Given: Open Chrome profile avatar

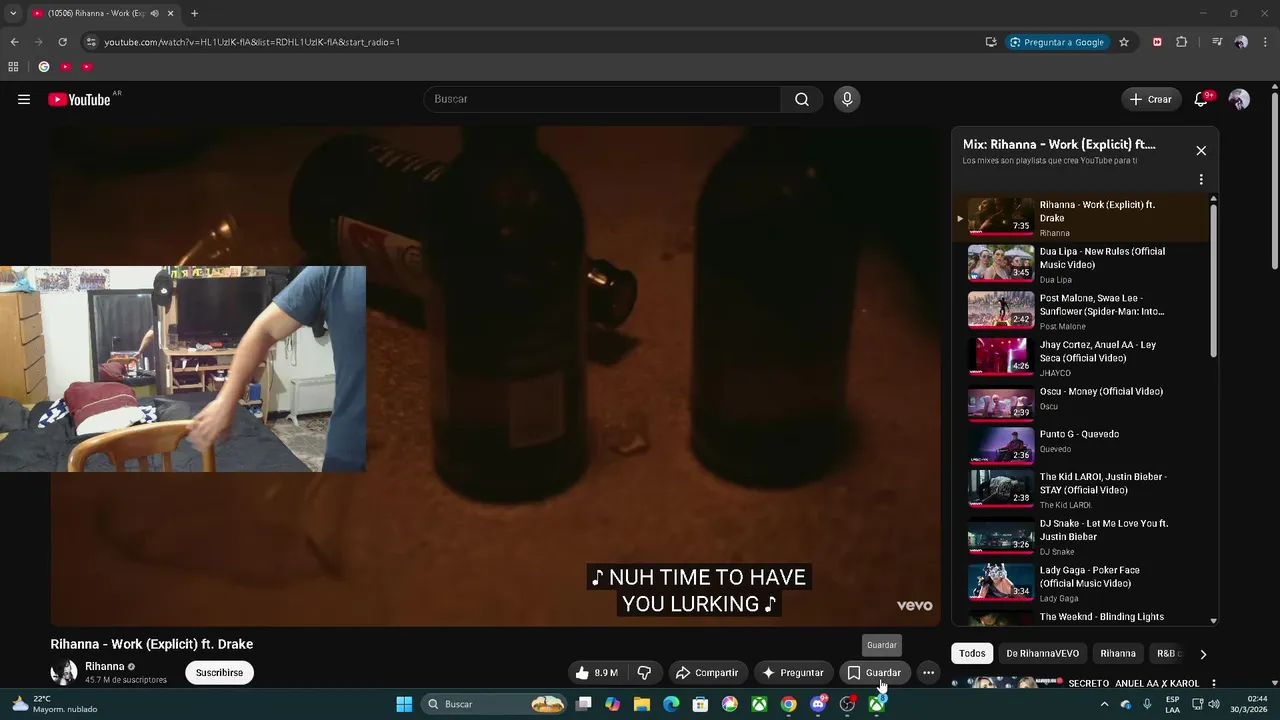Looking at the screenshot, I should click(1241, 42).
